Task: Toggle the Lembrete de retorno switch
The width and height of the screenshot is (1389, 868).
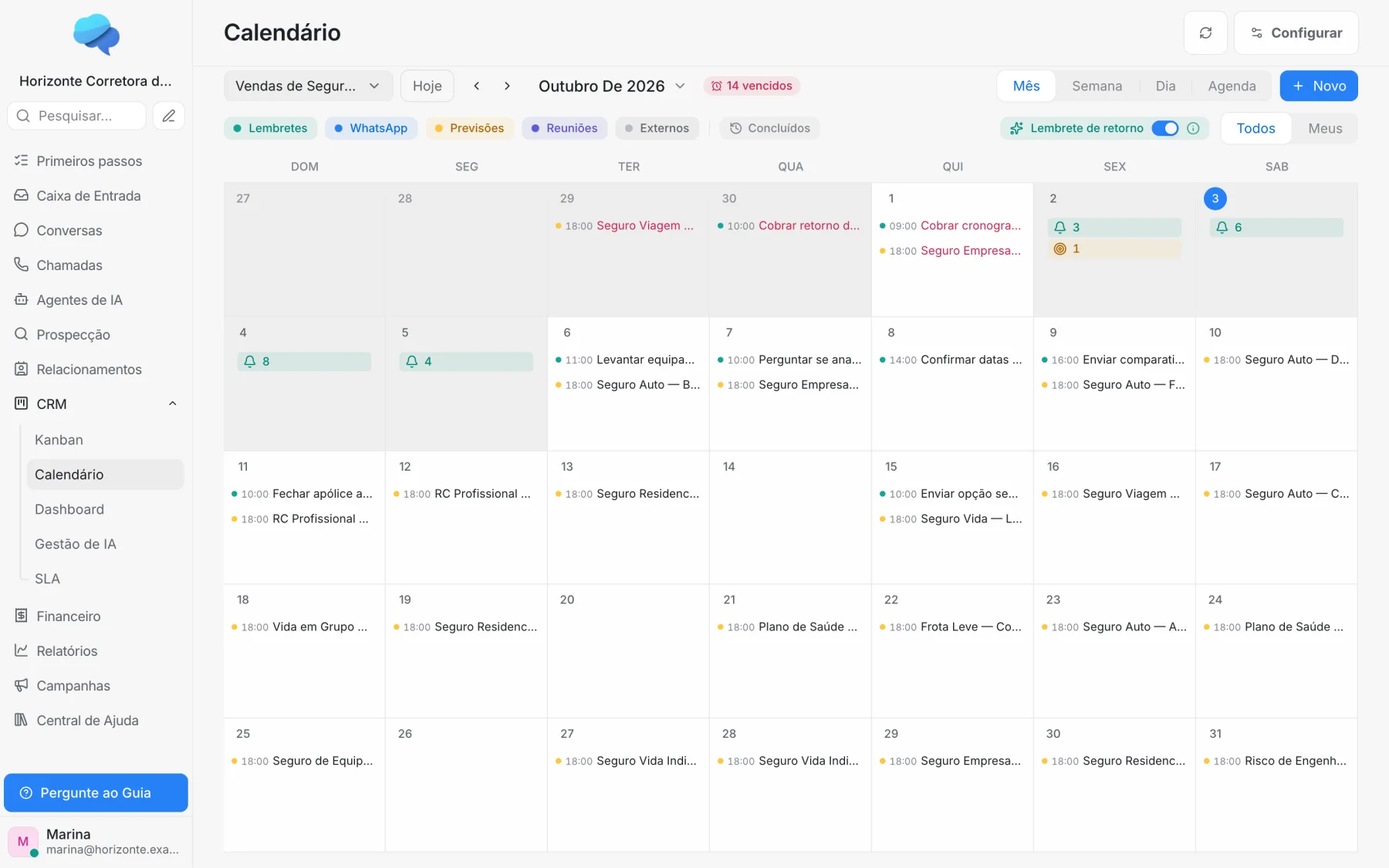Action: pos(1165,128)
